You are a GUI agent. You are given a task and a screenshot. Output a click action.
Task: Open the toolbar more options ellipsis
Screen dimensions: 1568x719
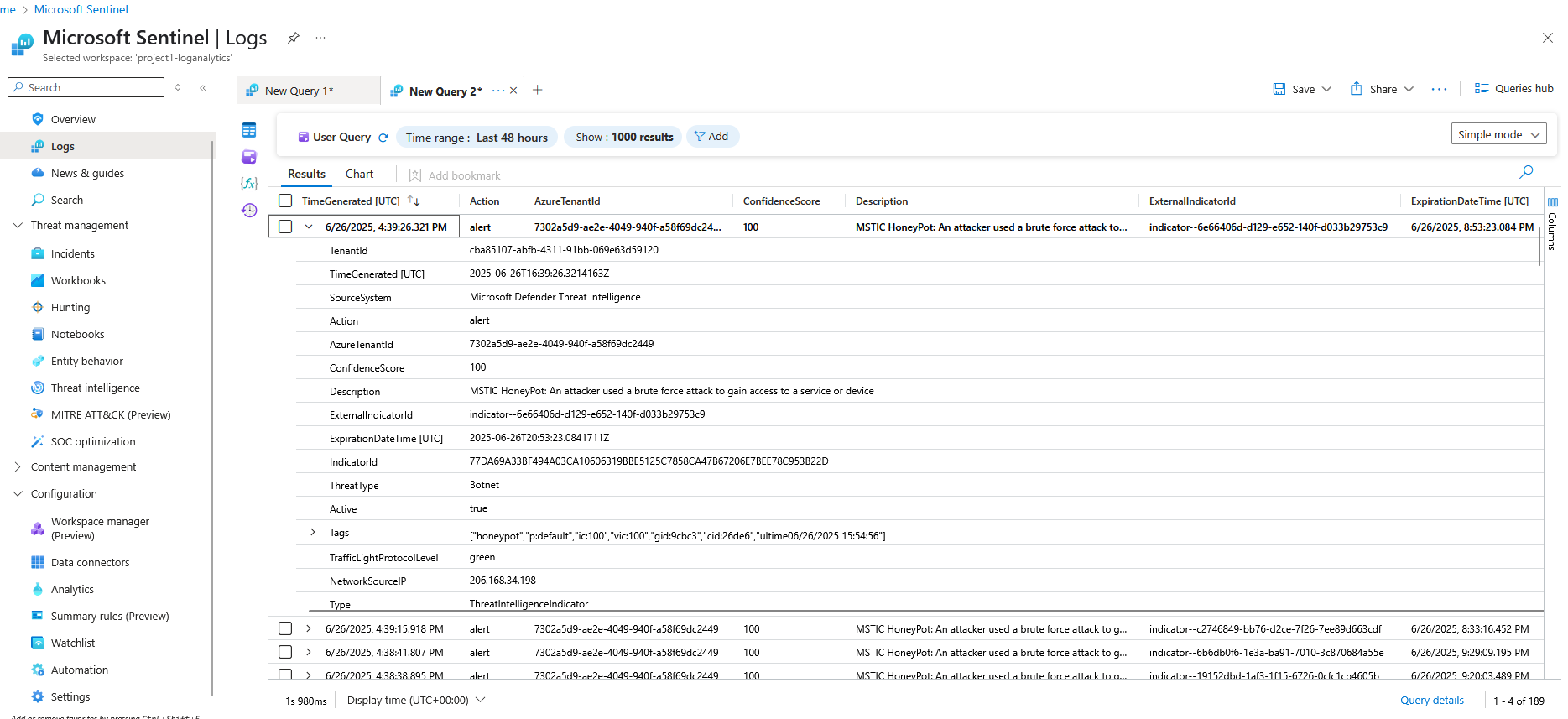point(1439,89)
